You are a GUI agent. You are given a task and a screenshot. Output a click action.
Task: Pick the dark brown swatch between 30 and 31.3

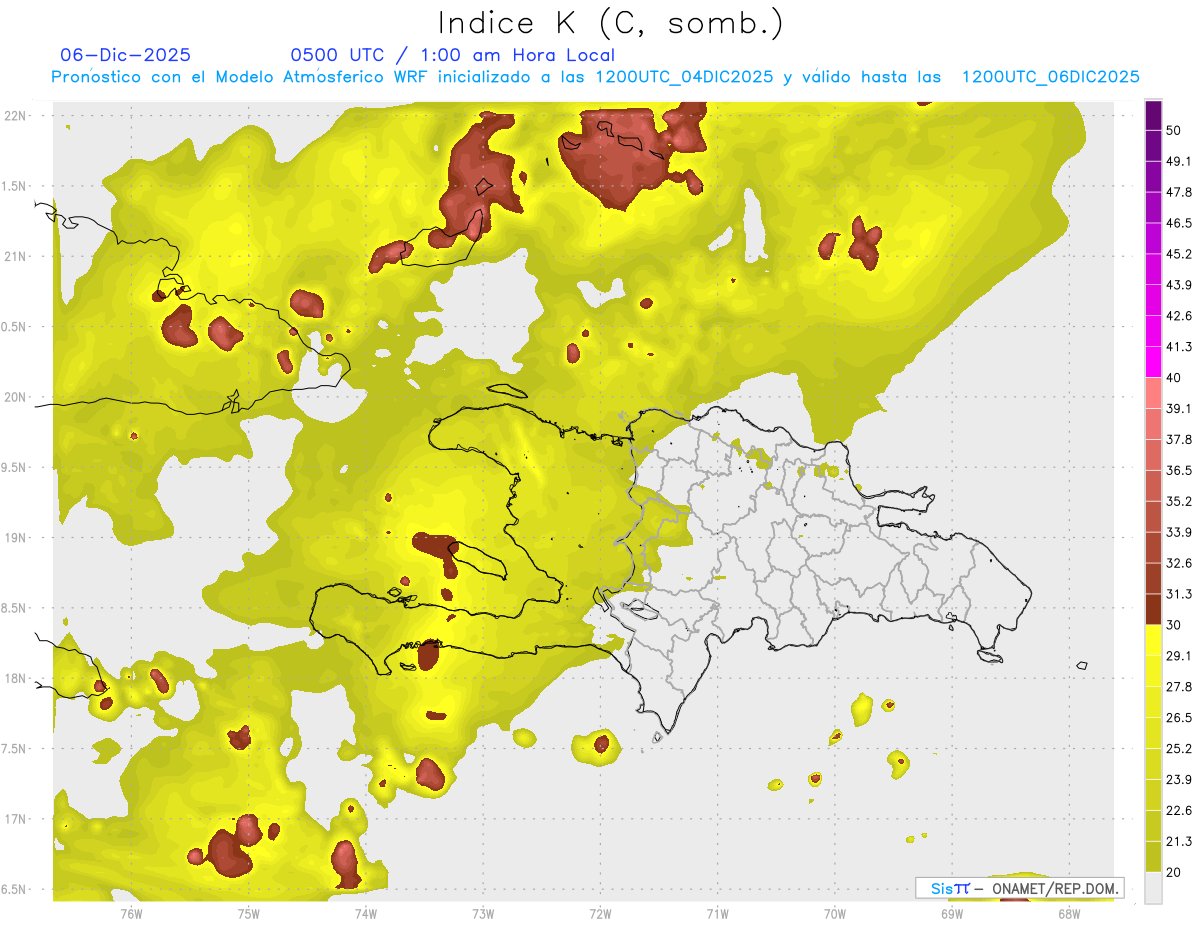click(x=1153, y=609)
